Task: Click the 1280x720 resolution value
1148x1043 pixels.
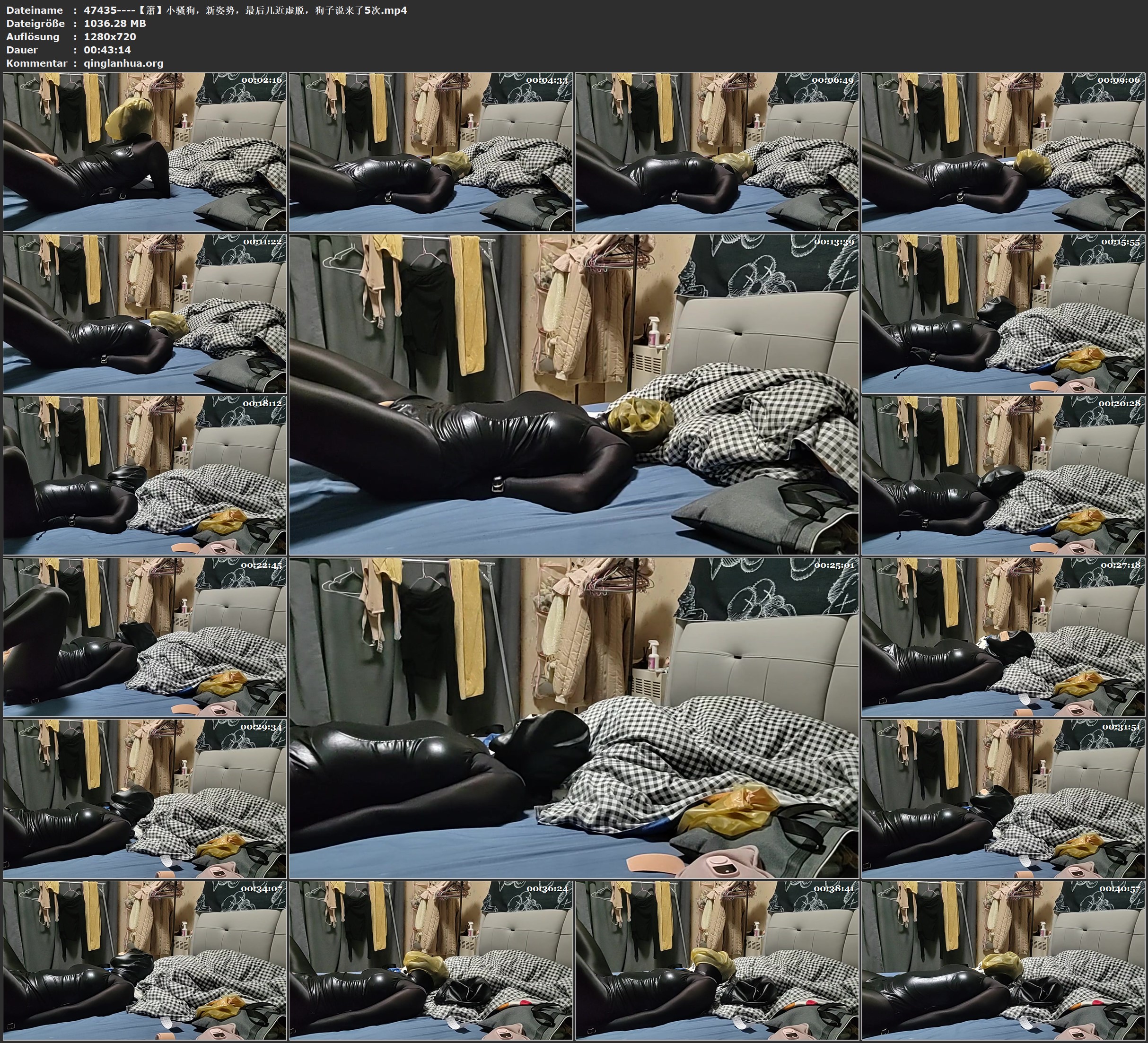Action: tap(110, 36)
